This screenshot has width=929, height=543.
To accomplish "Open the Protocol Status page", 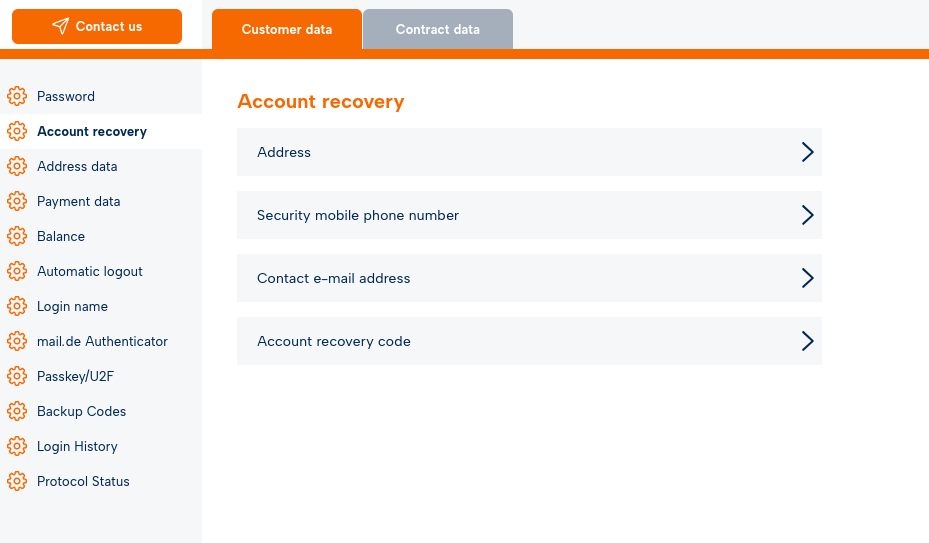I will [x=83, y=481].
